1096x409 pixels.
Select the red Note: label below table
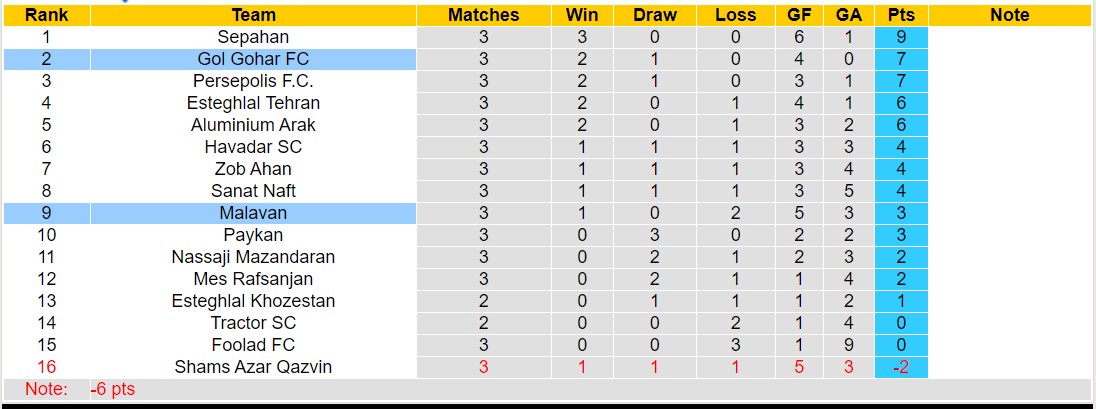point(46,389)
